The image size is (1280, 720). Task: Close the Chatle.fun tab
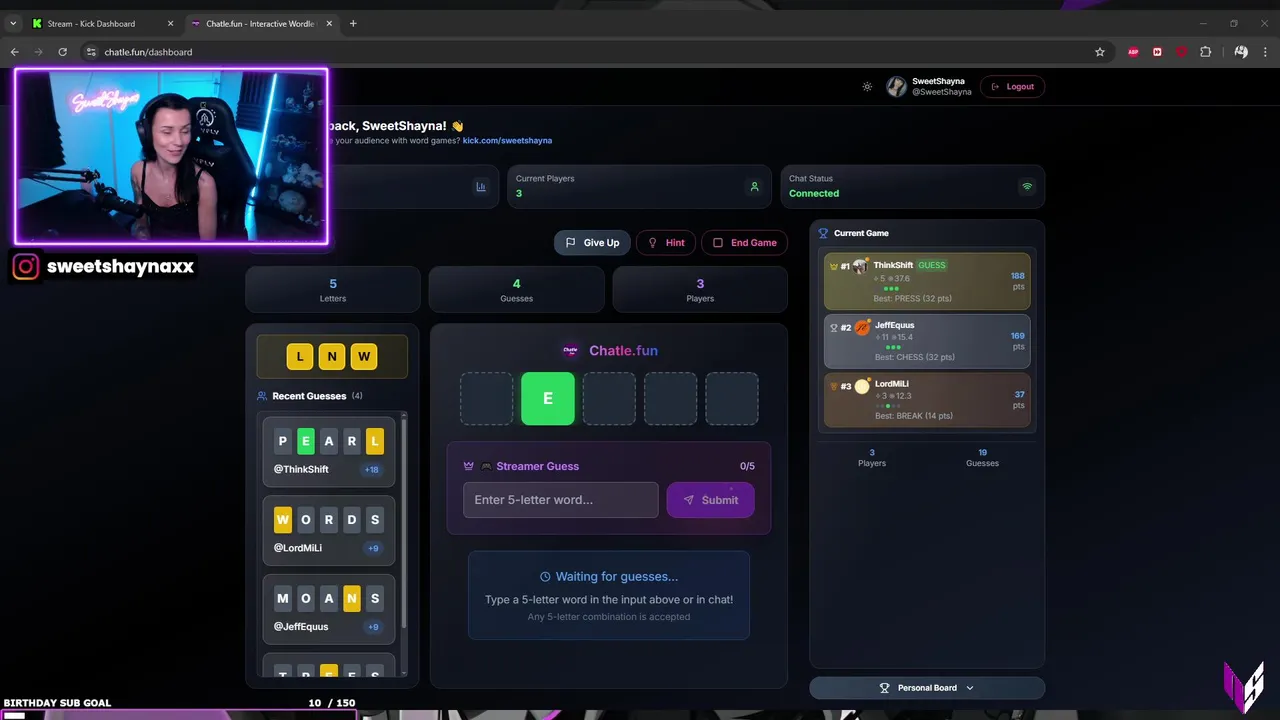330,23
